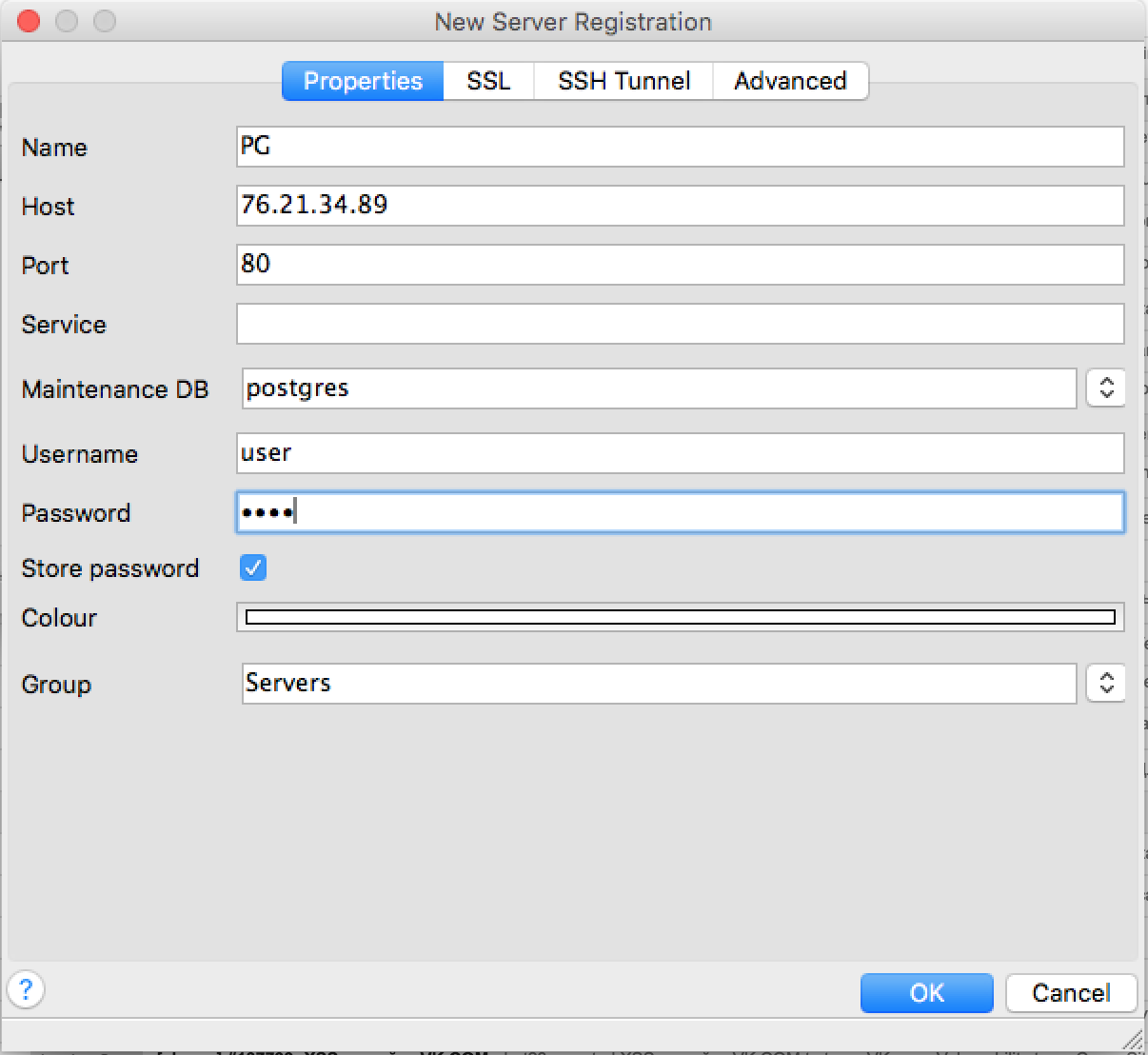This screenshot has width=1148, height=1055.
Task: Select the Properties tab
Action: click(x=363, y=81)
